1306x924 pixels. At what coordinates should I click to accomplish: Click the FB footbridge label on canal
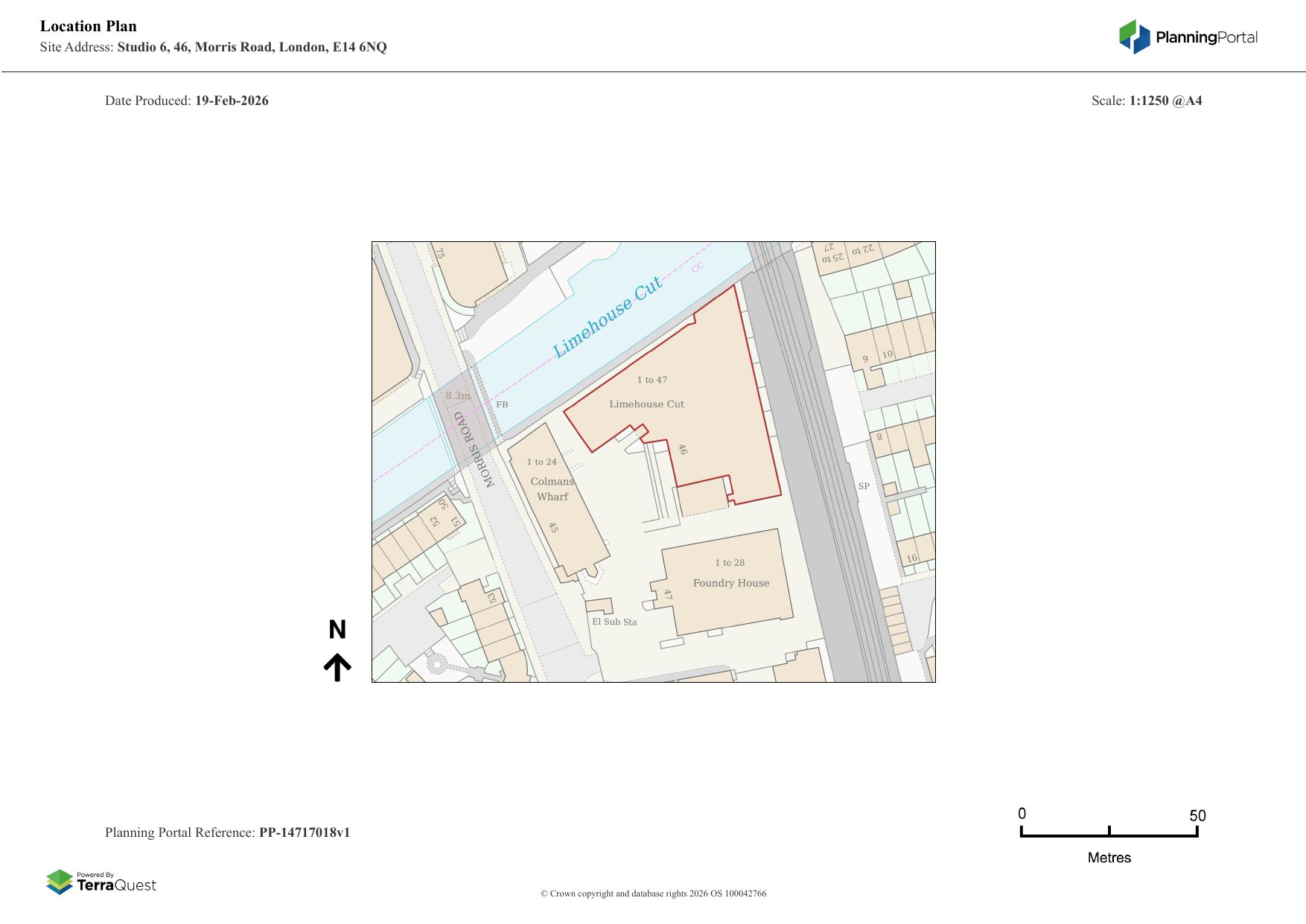click(502, 404)
